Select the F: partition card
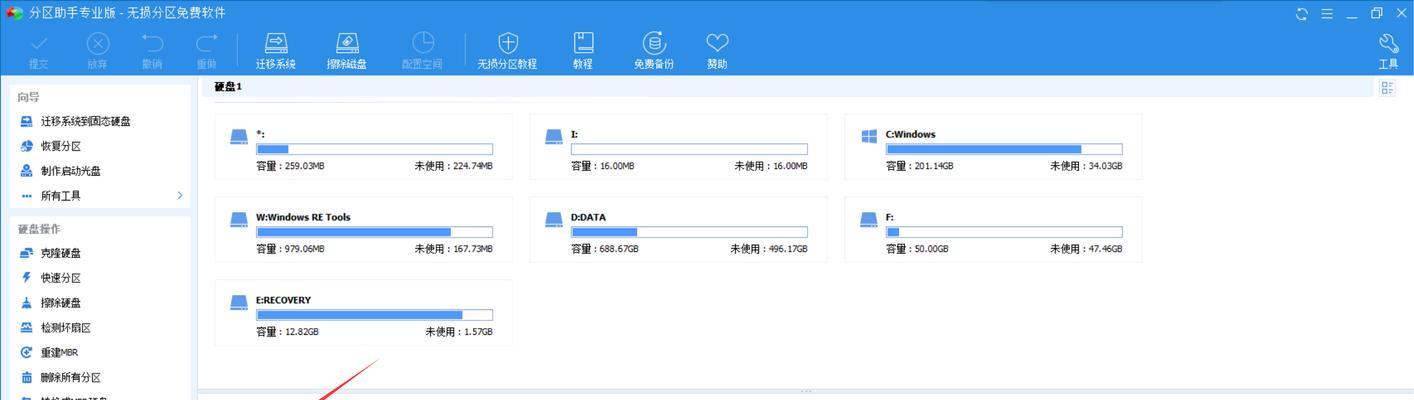Image resolution: width=1414 pixels, height=400 pixels. click(993, 229)
